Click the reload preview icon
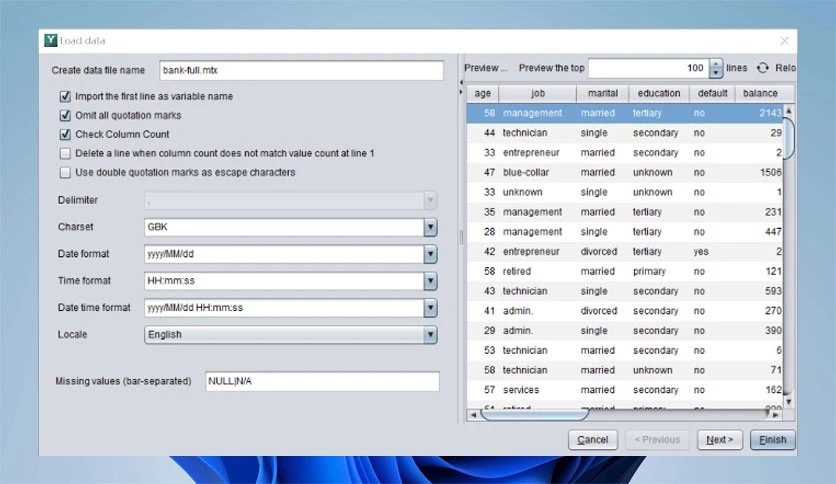 tap(763, 68)
